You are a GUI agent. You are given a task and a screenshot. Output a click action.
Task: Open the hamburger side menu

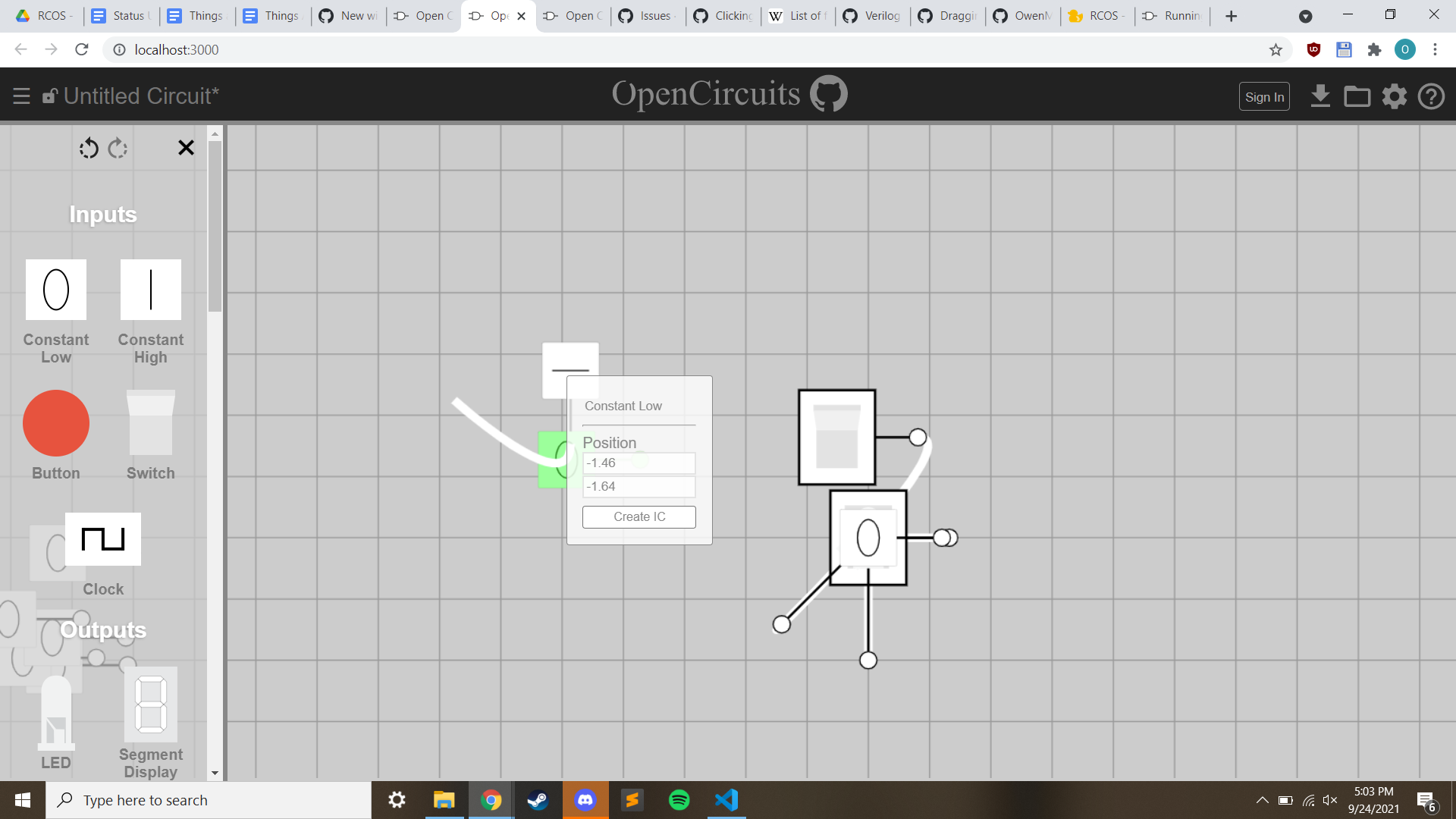click(x=21, y=96)
